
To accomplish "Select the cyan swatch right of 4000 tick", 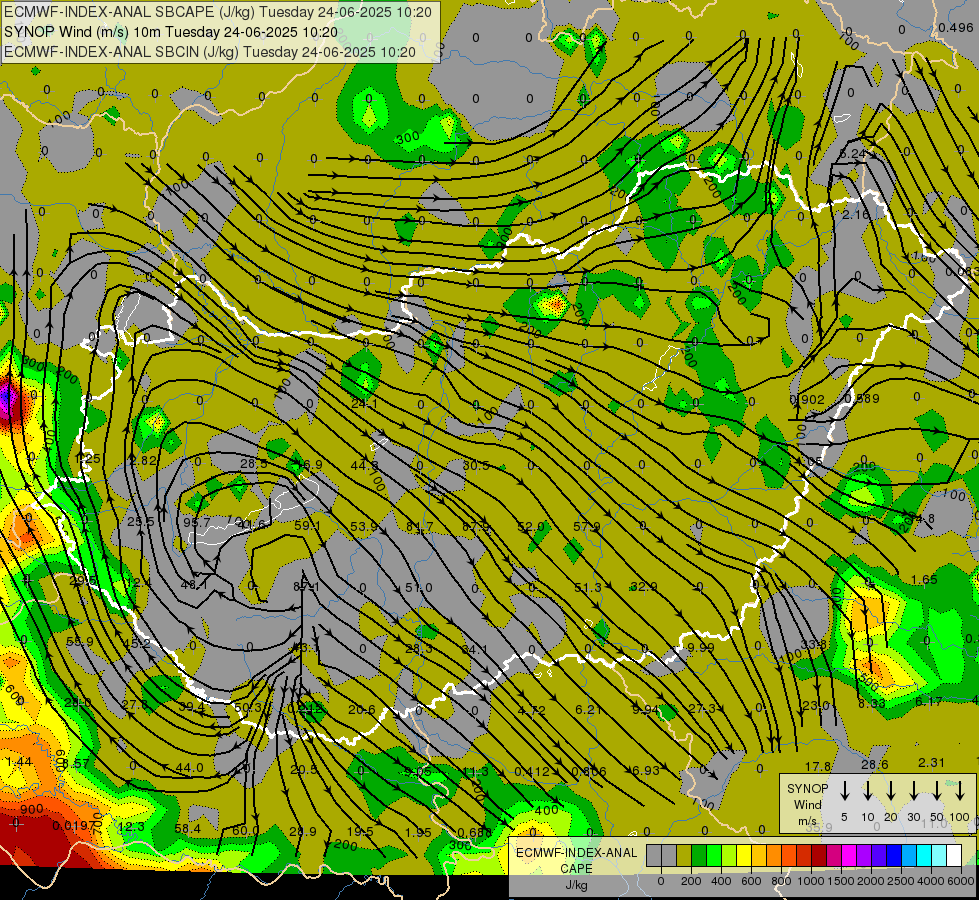I will coord(939,855).
